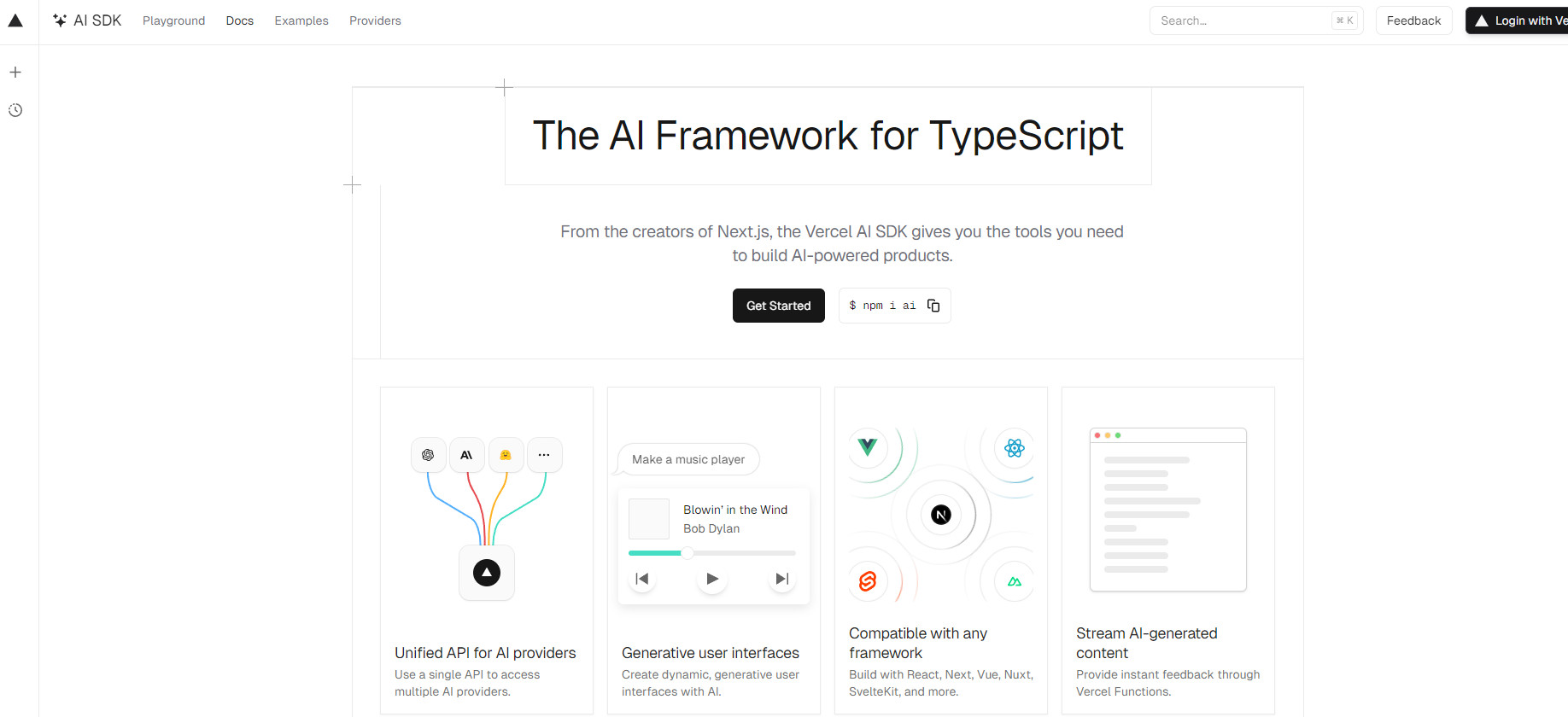Viewport: 1568px width, 717px height.
Task: Click the Make a music player prompt bubble
Action: tap(688, 459)
